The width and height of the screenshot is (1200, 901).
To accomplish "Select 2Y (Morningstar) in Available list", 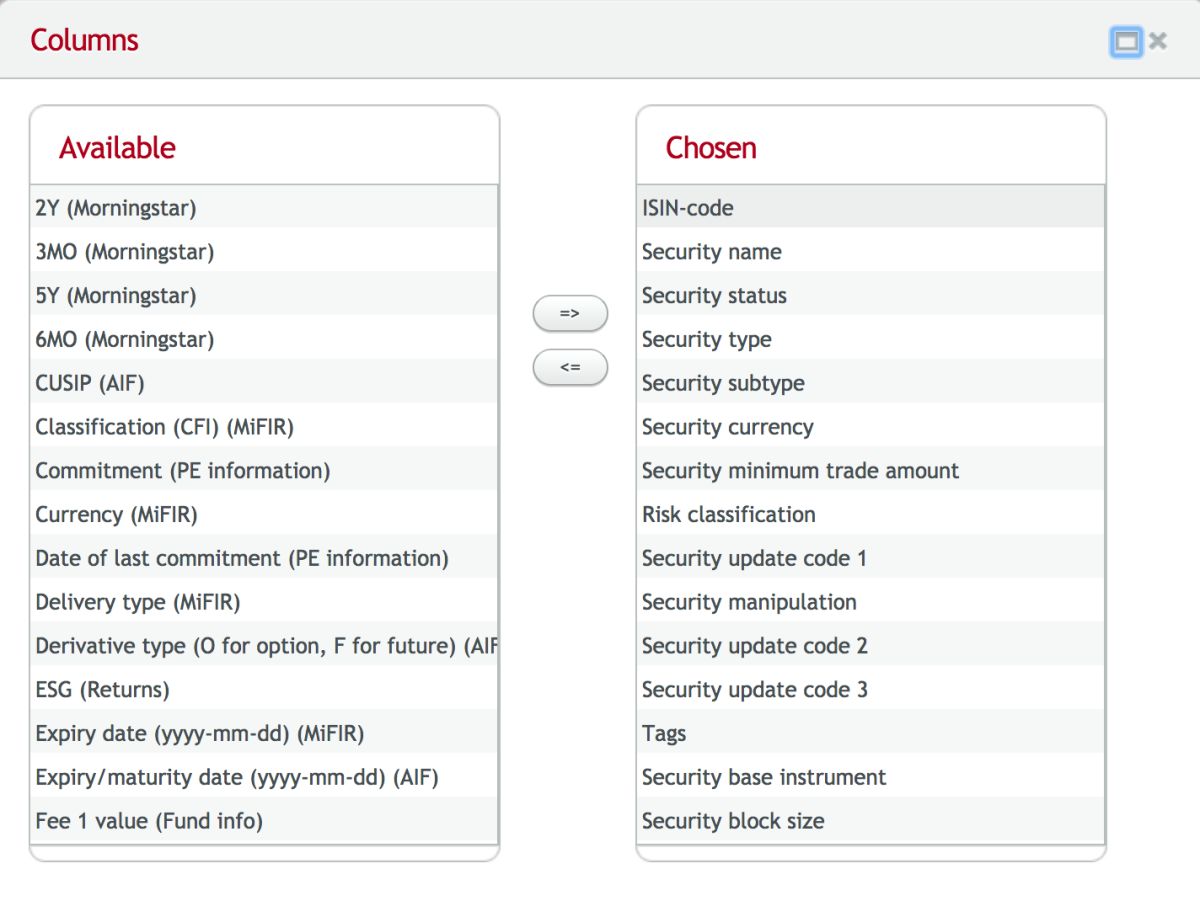I will click(116, 208).
